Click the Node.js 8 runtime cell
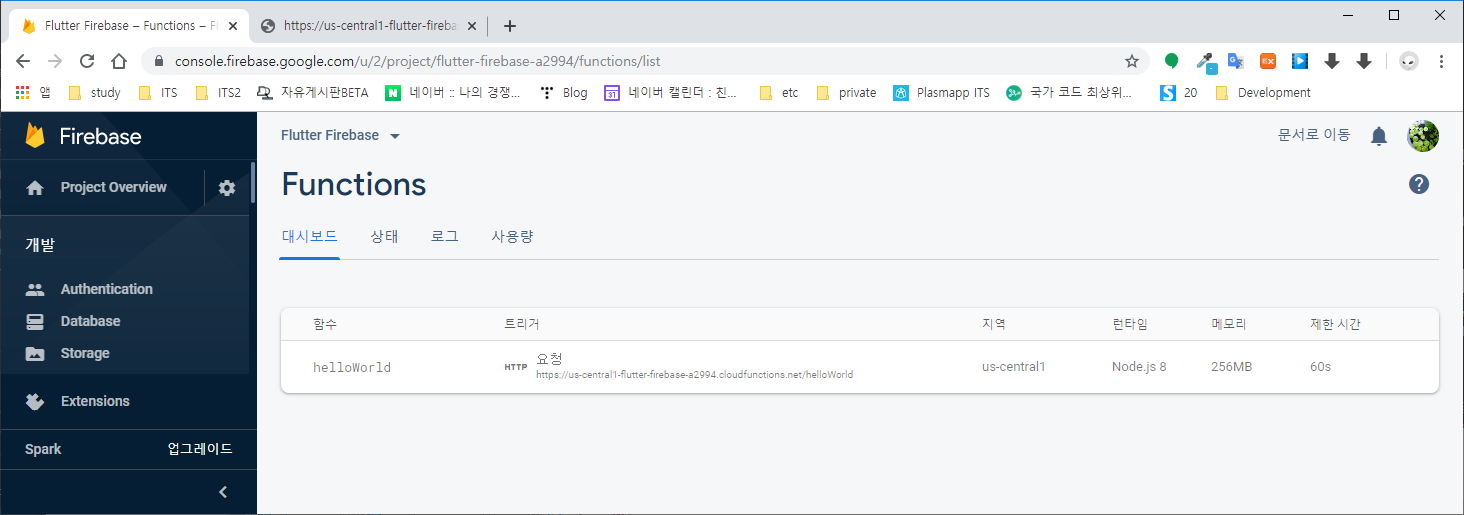 point(1139,367)
